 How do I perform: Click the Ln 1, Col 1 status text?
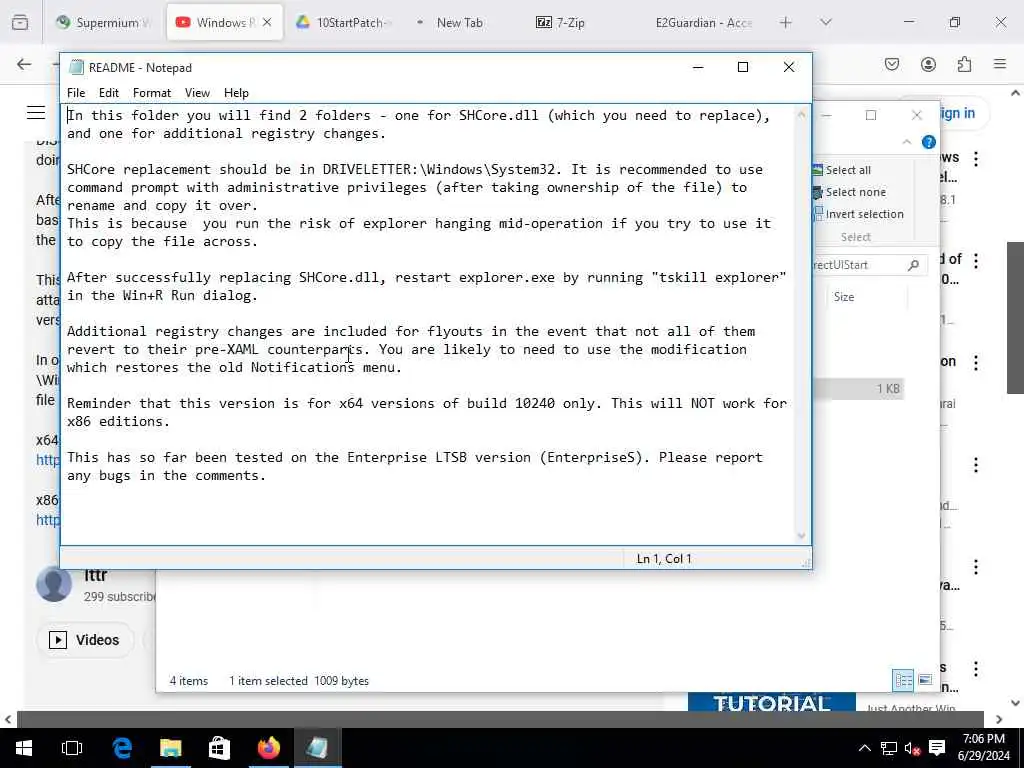tap(664, 559)
